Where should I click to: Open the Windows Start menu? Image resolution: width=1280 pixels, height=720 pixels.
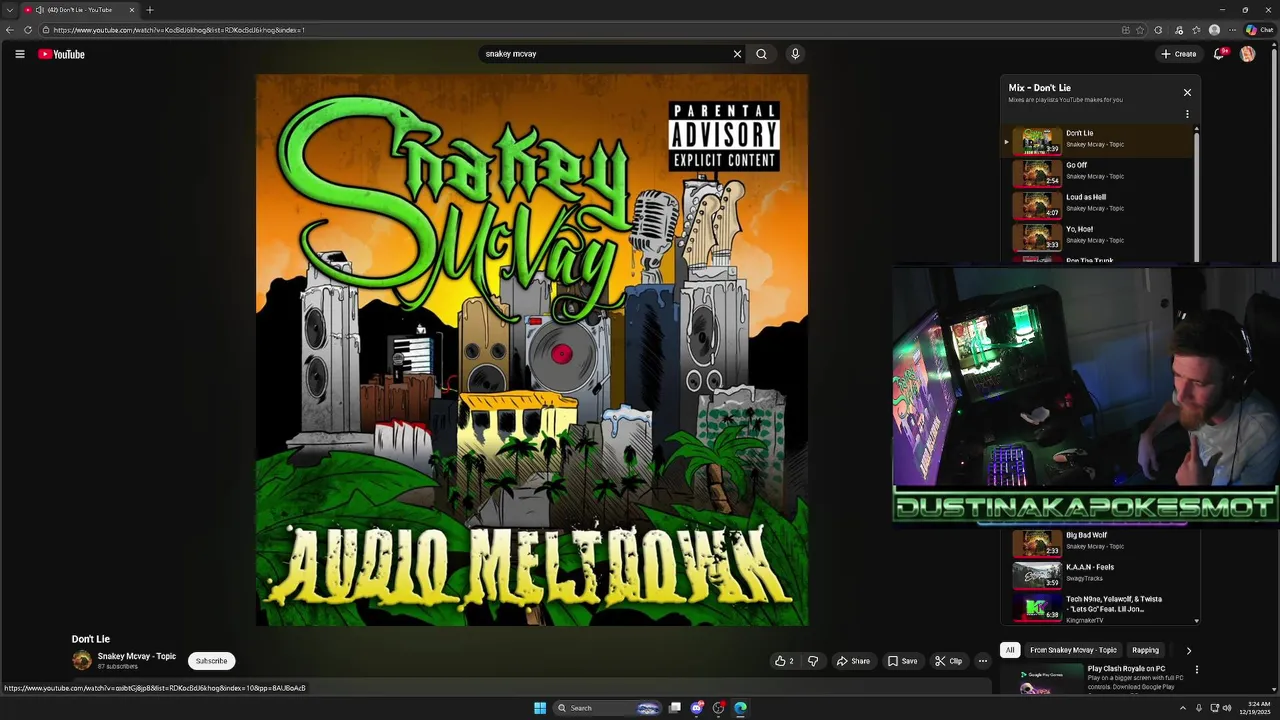click(540, 708)
